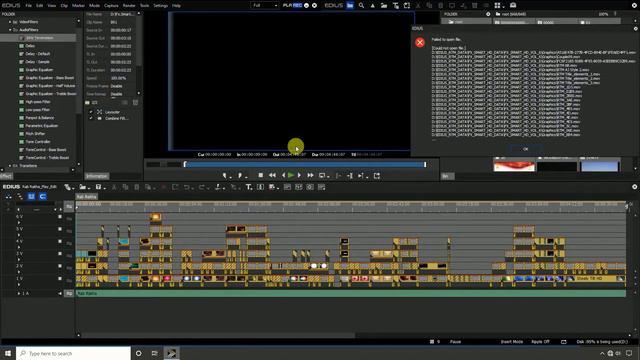Click the Export icon in the player

[x=377, y=176]
